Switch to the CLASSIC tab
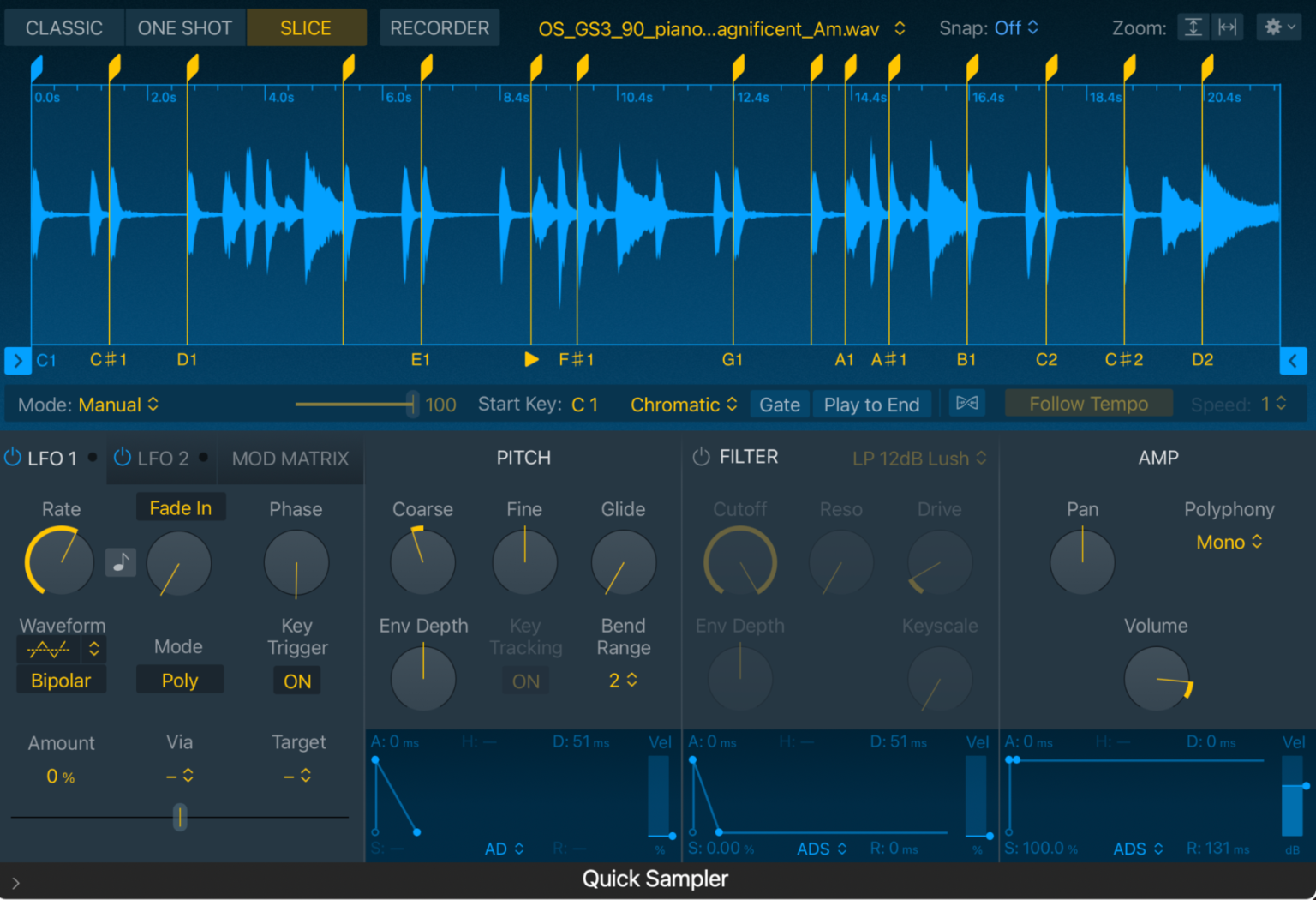This screenshot has width=1316, height=900. point(63,27)
